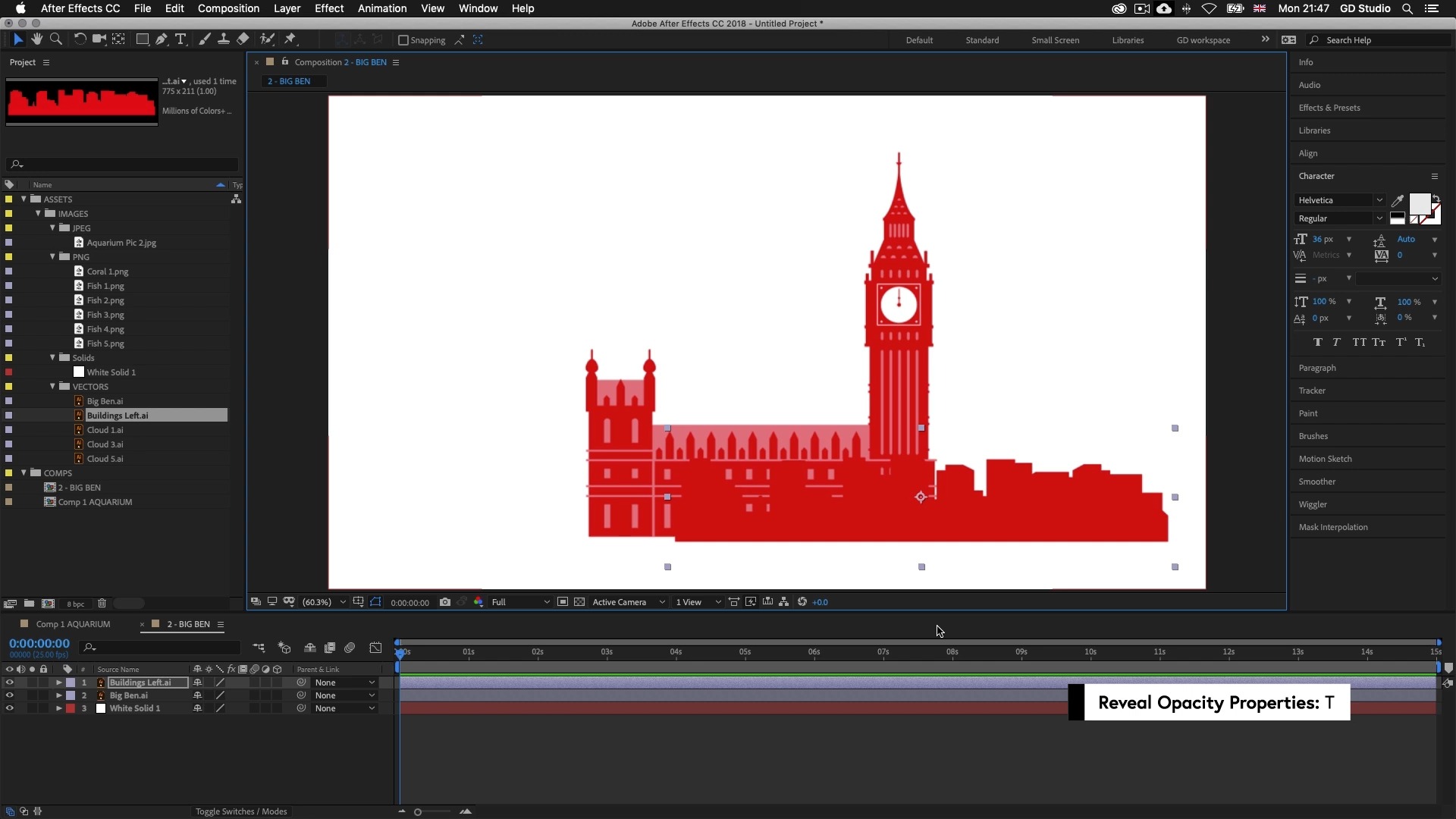Expand Buildings Left.ai layer properties
1456x819 pixels.
pyautogui.click(x=58, y=682)
